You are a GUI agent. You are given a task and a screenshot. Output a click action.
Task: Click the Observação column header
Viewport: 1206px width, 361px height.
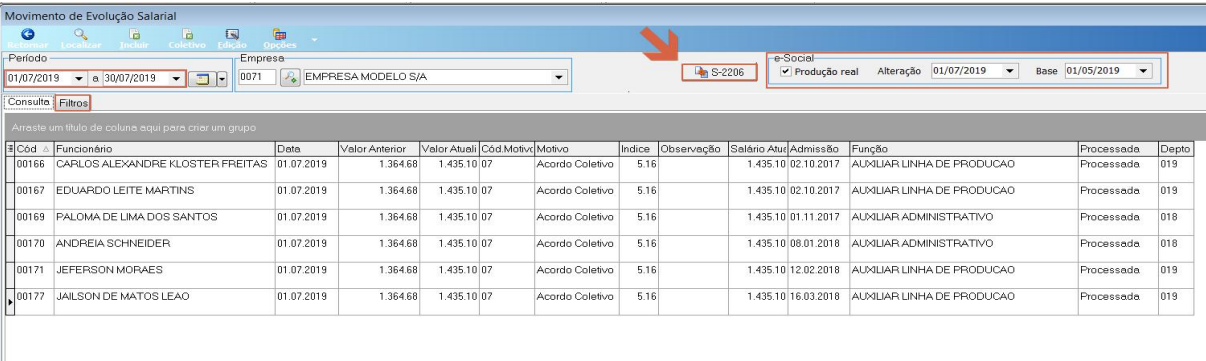tap(692, 149)
